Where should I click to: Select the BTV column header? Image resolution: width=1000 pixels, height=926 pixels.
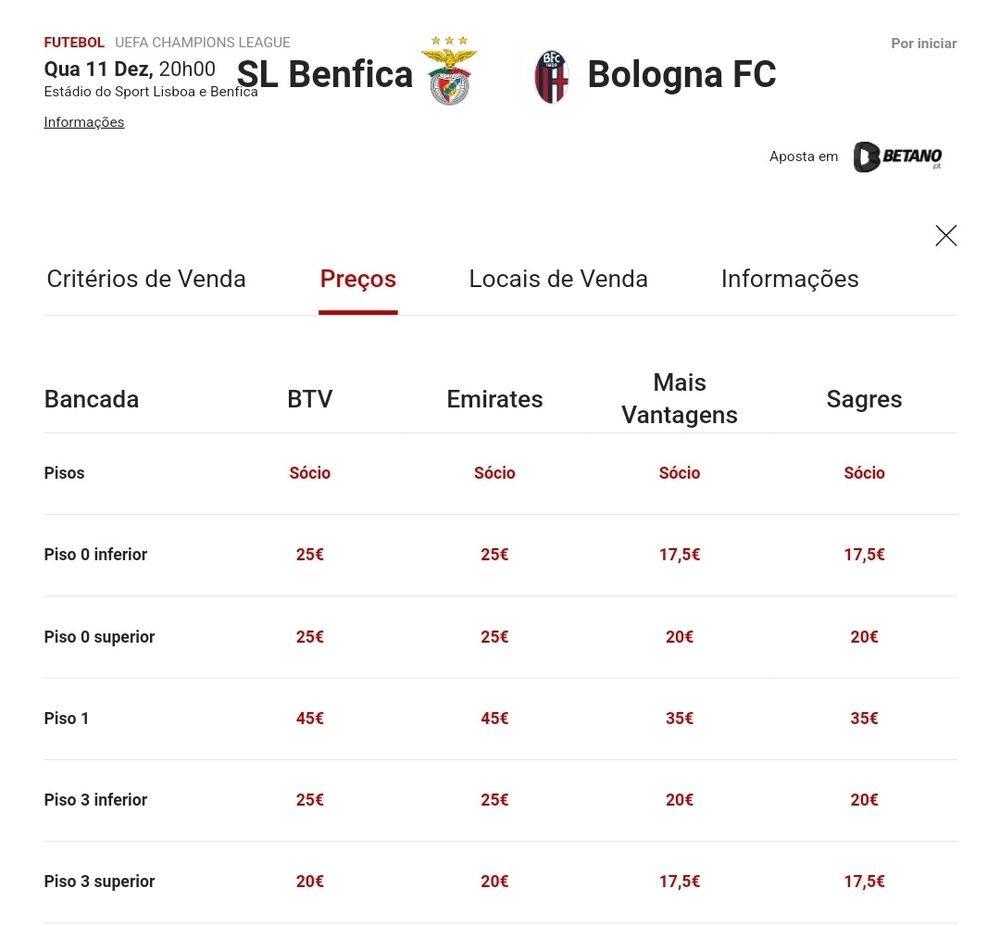(310, 399)
